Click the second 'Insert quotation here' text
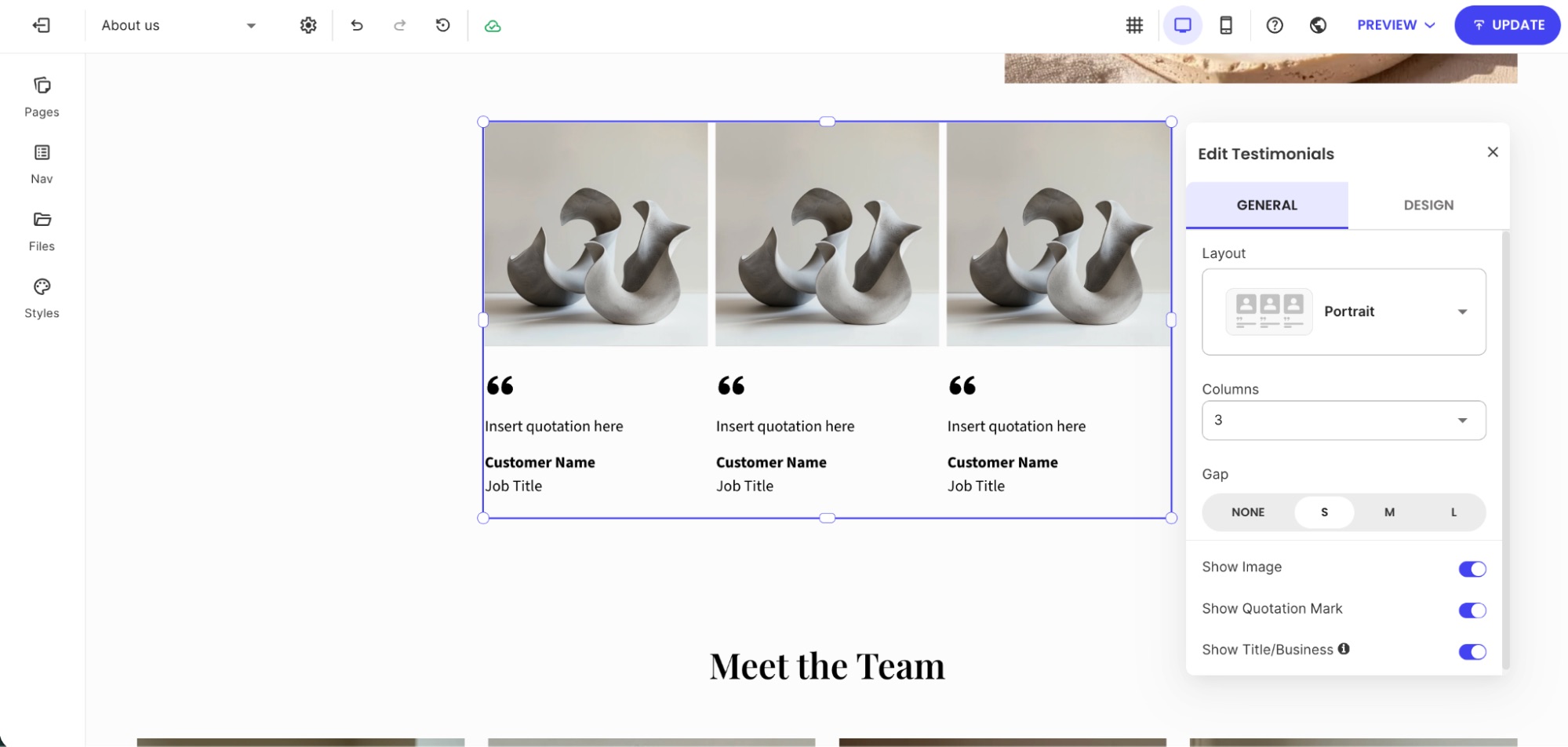1568x747 pixels. coord(785,426)
